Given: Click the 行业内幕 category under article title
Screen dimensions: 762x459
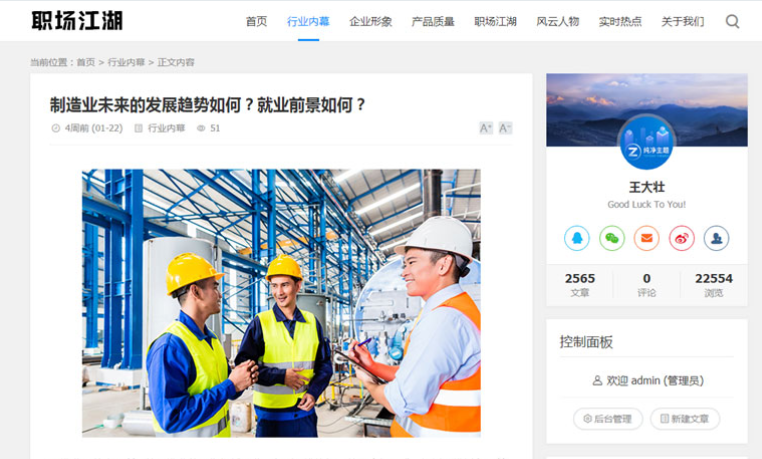Looking at the screenshot, I should click(x=166, y=128).
